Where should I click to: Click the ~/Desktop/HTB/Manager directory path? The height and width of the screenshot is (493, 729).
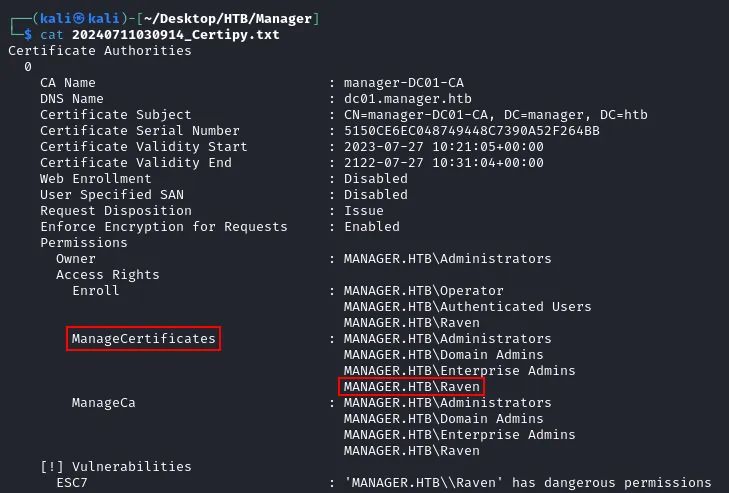pos(228,19)
